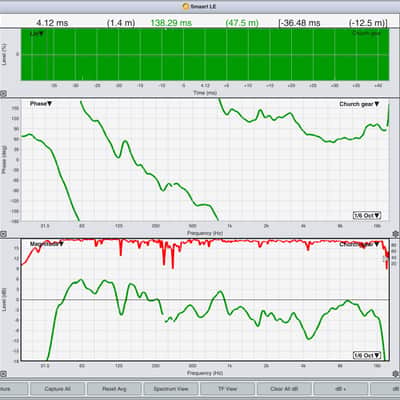Viewport: 400px width, 400px height.
Task: Open magnitude smoothing 1/6 Oct dropdown
Action: click(x=367, y=355)
